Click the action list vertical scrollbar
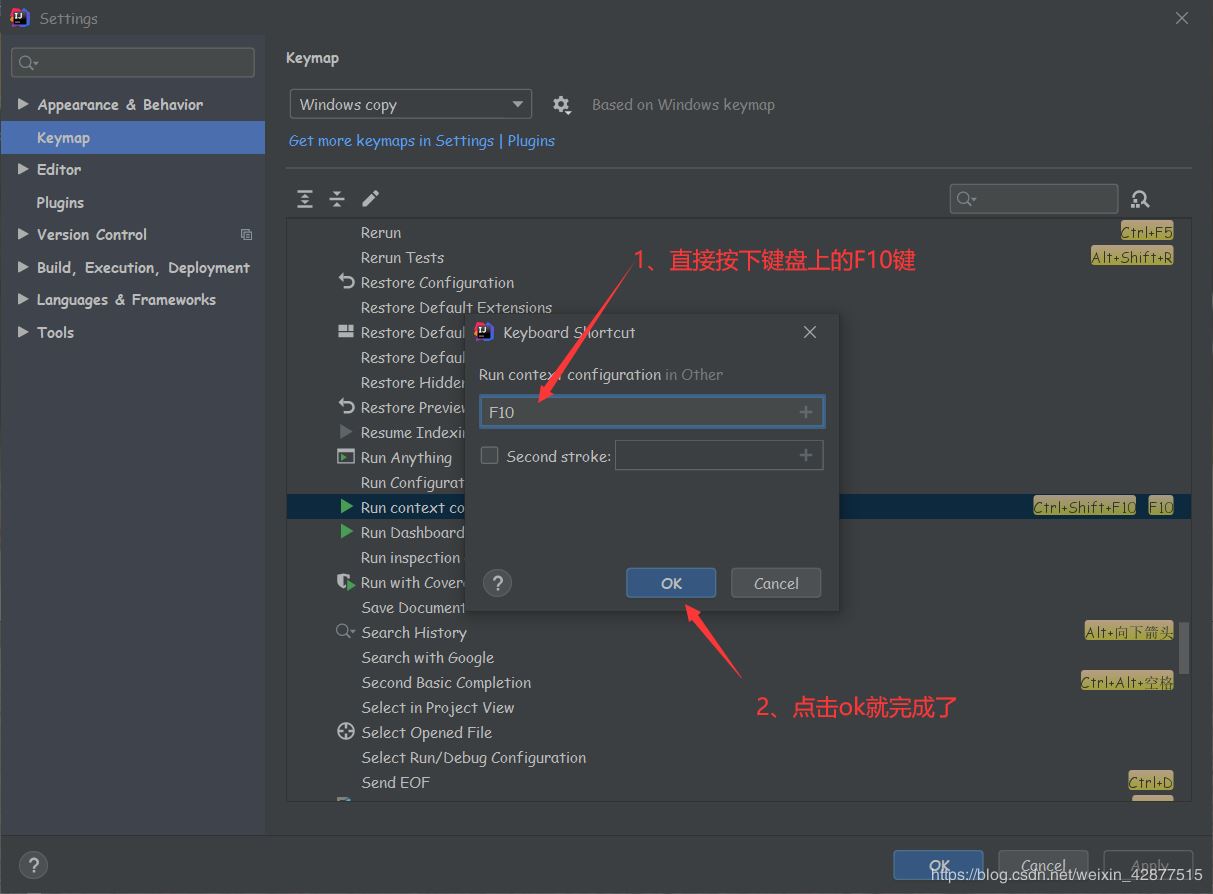Screen dimensions: 1213x894 click(1184, 647)
